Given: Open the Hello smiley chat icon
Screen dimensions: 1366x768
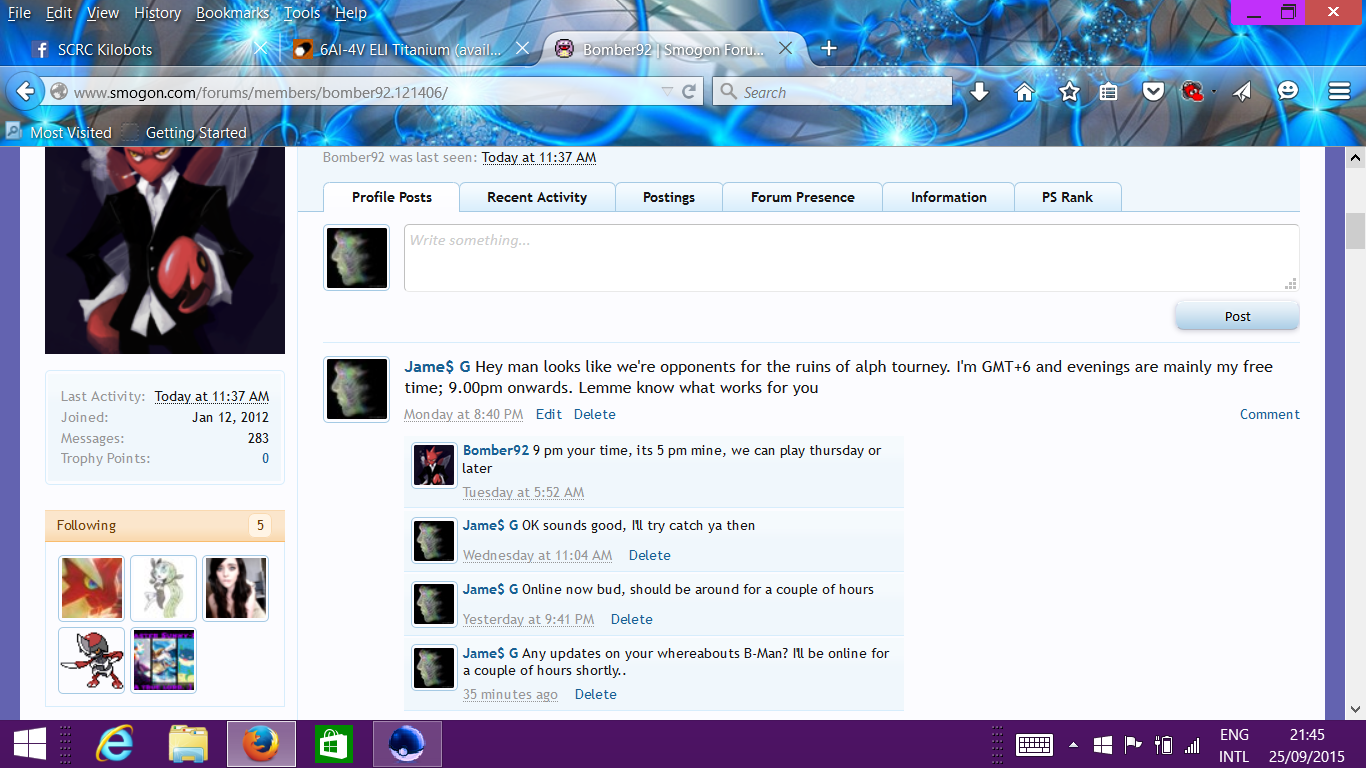Looking at the screenshot, I should point(1288,91).
